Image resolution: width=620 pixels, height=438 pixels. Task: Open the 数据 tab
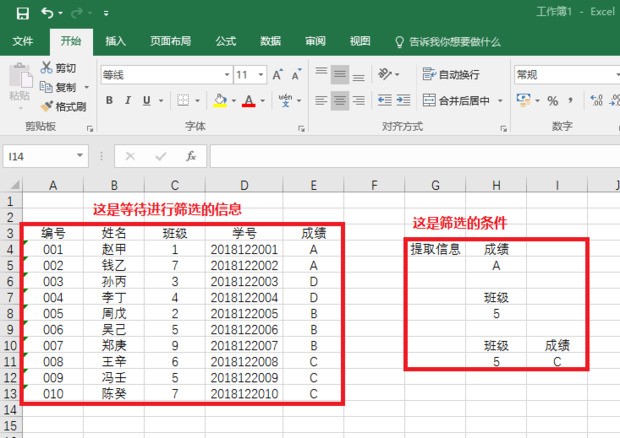point(270,41)
